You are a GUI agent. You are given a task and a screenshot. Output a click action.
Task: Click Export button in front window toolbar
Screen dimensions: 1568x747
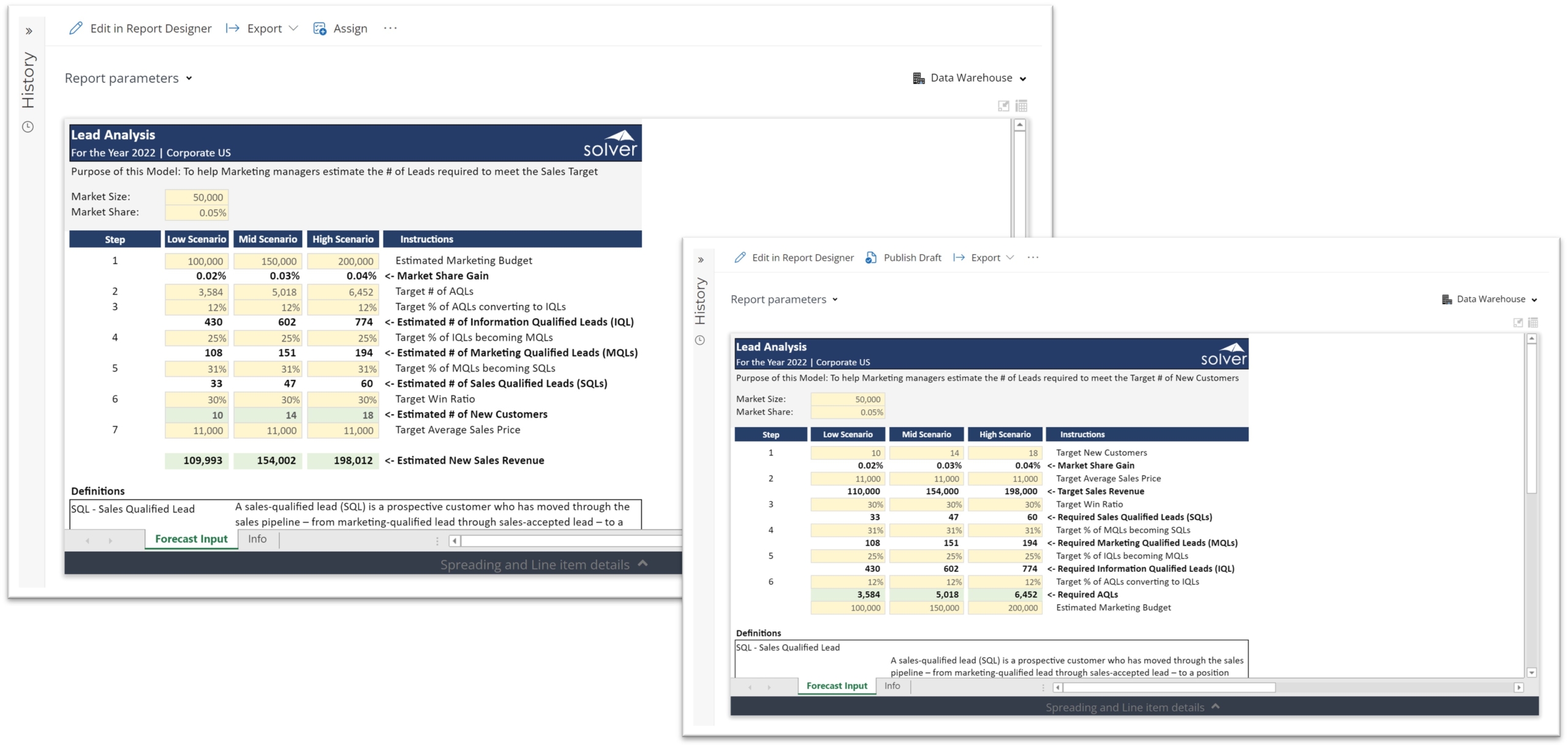click(x=985, y=258)
